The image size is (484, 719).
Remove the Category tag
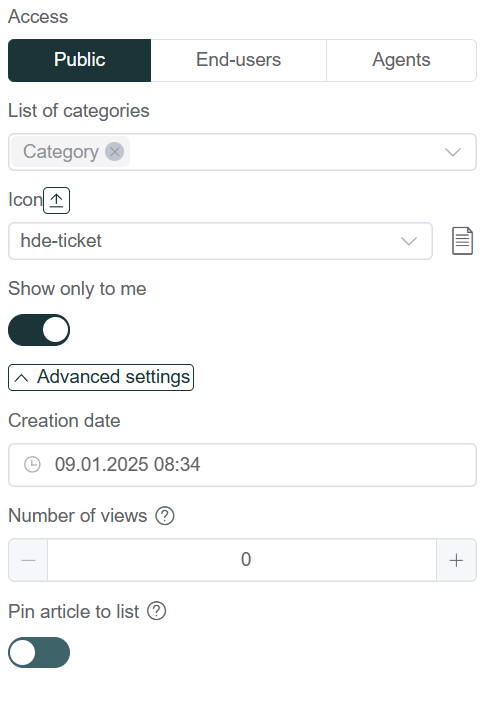(115, 151)
